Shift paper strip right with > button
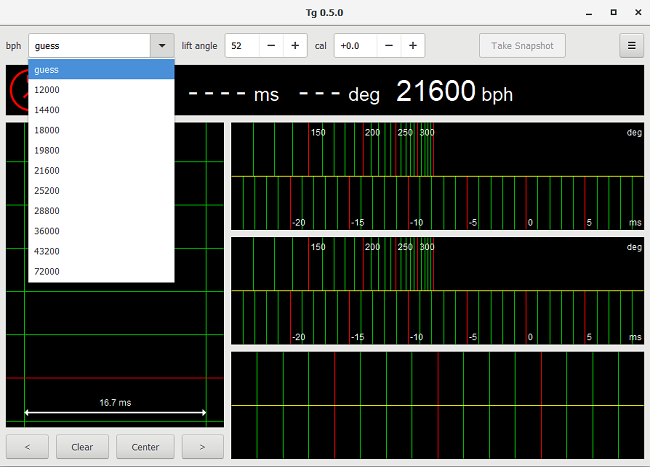The image size is (650, 467). tap(203, 447)
